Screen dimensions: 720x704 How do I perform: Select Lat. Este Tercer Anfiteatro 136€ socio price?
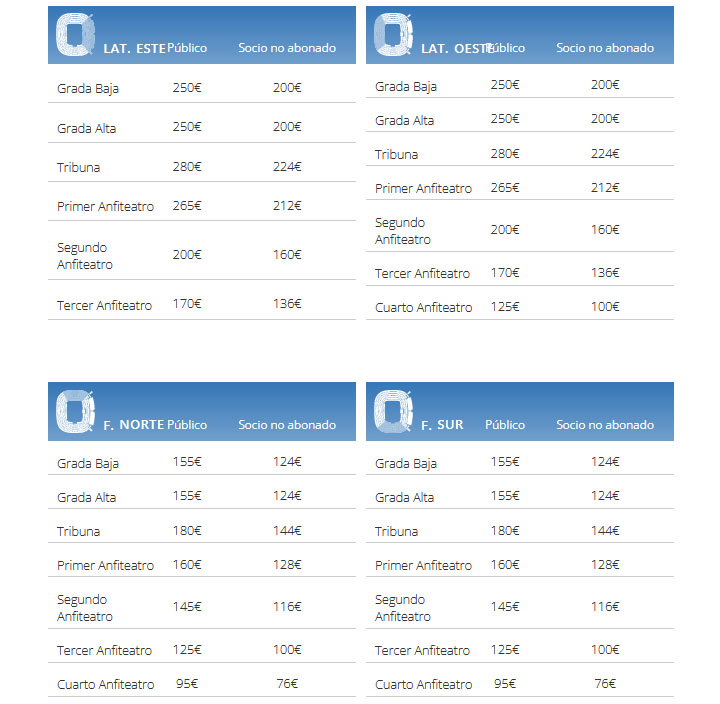coord(287,304)
